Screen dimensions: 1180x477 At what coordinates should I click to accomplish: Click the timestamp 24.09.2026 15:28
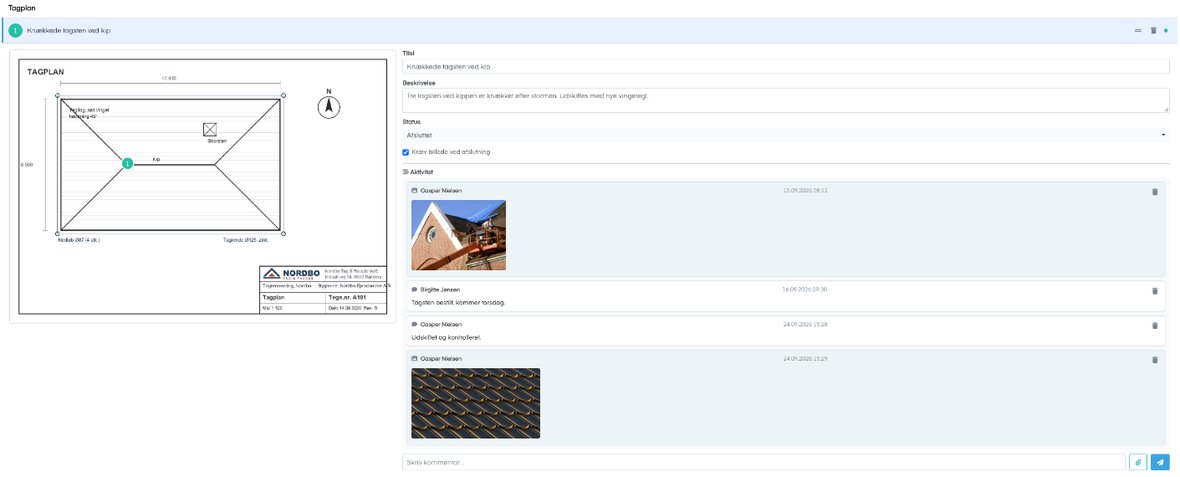pyautogui.click(x=805, y=324)
